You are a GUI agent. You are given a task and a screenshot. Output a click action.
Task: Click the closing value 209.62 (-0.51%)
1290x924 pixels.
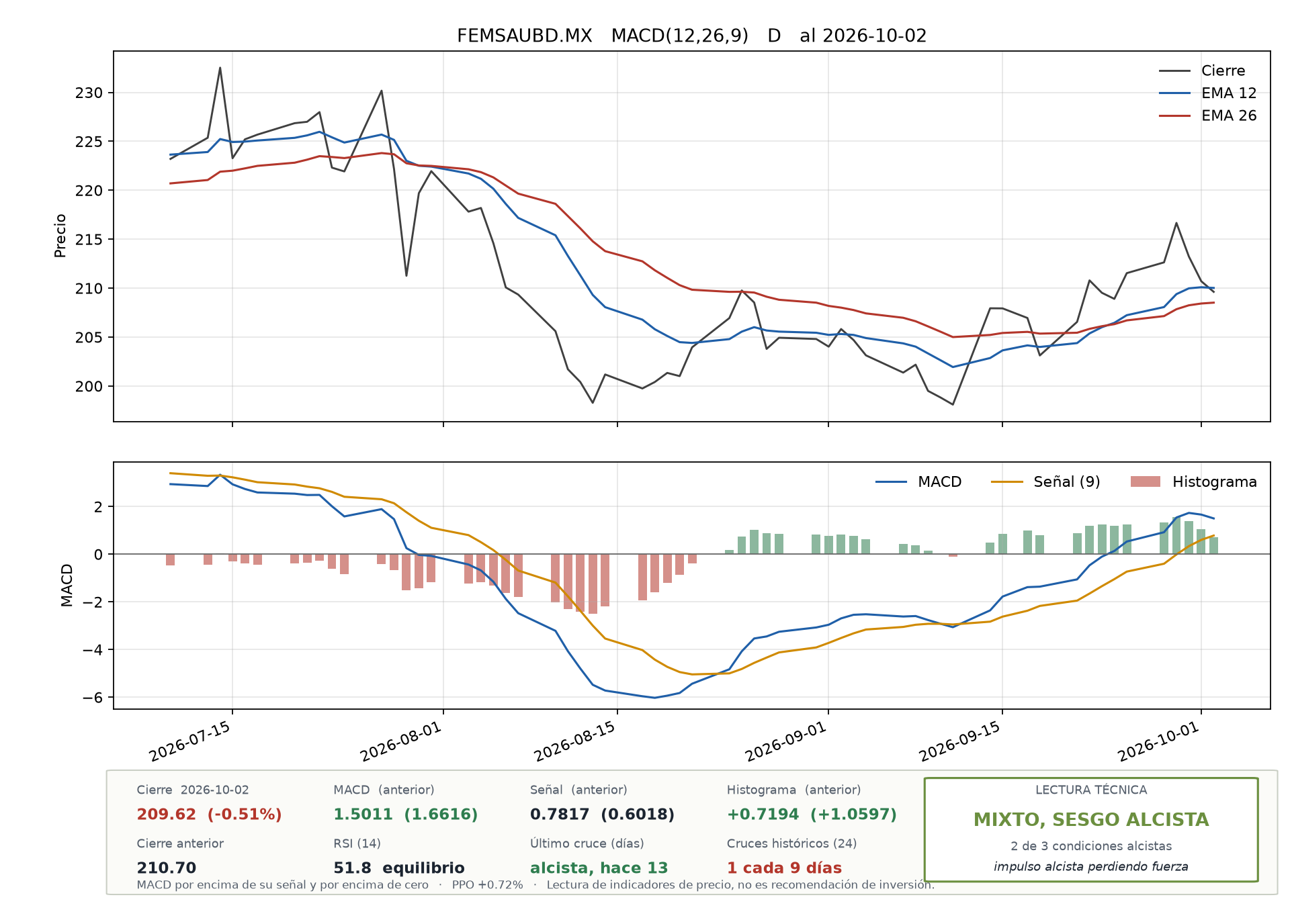click(x=209, y=815)
